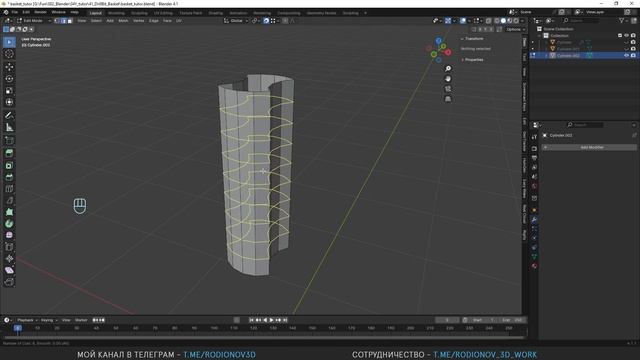Open Playback dropdown in timeline
The image size is (640, 360).
27,320
